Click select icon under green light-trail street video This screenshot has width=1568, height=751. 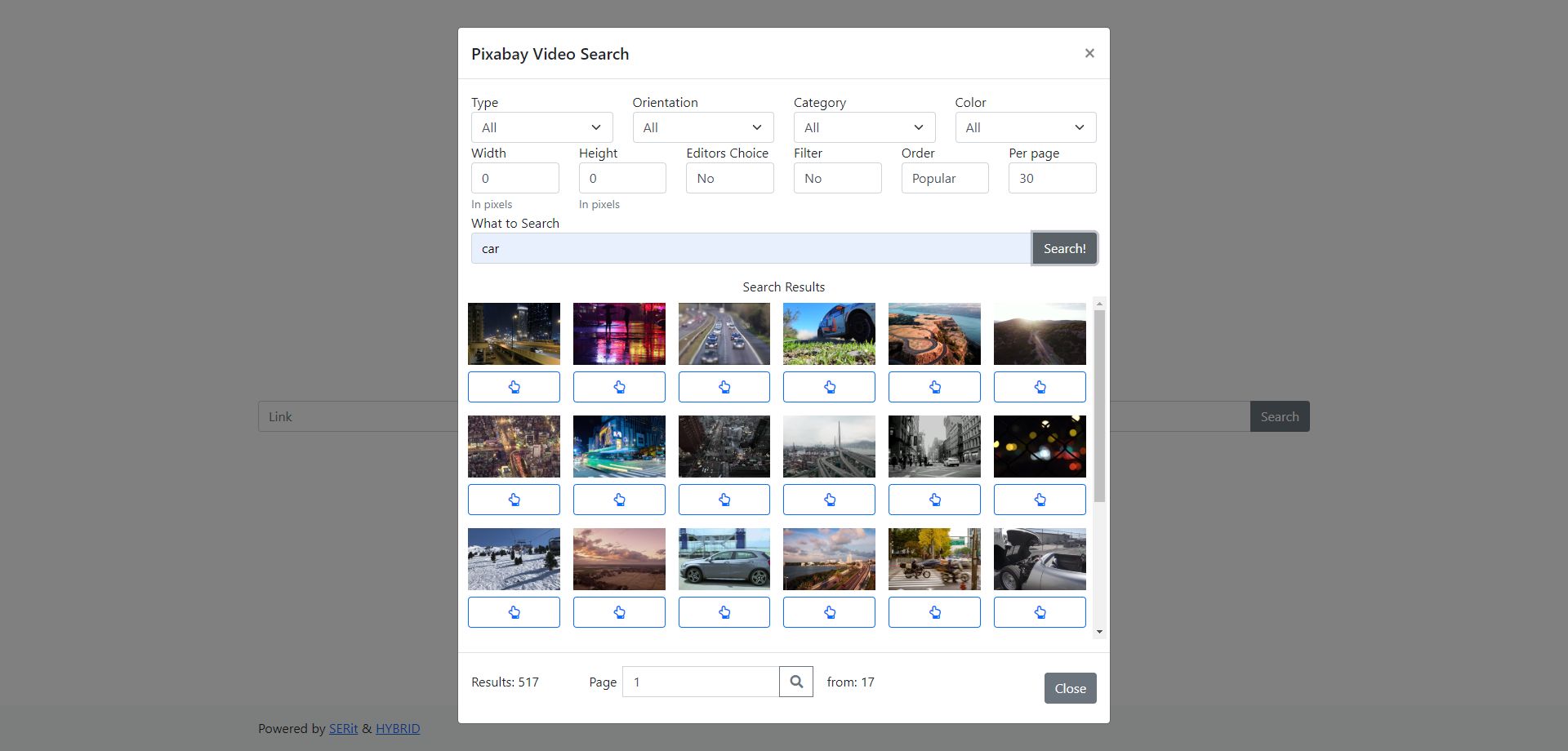619,500
